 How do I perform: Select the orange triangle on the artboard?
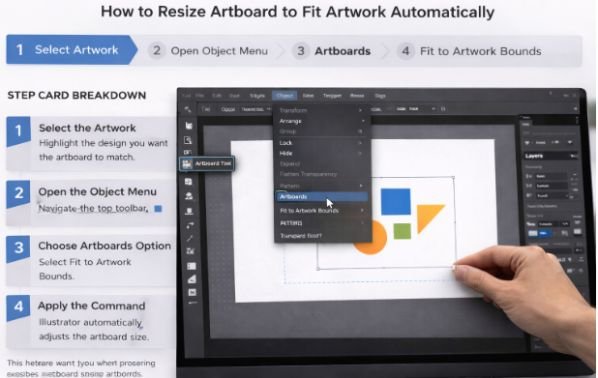[428, 216]
